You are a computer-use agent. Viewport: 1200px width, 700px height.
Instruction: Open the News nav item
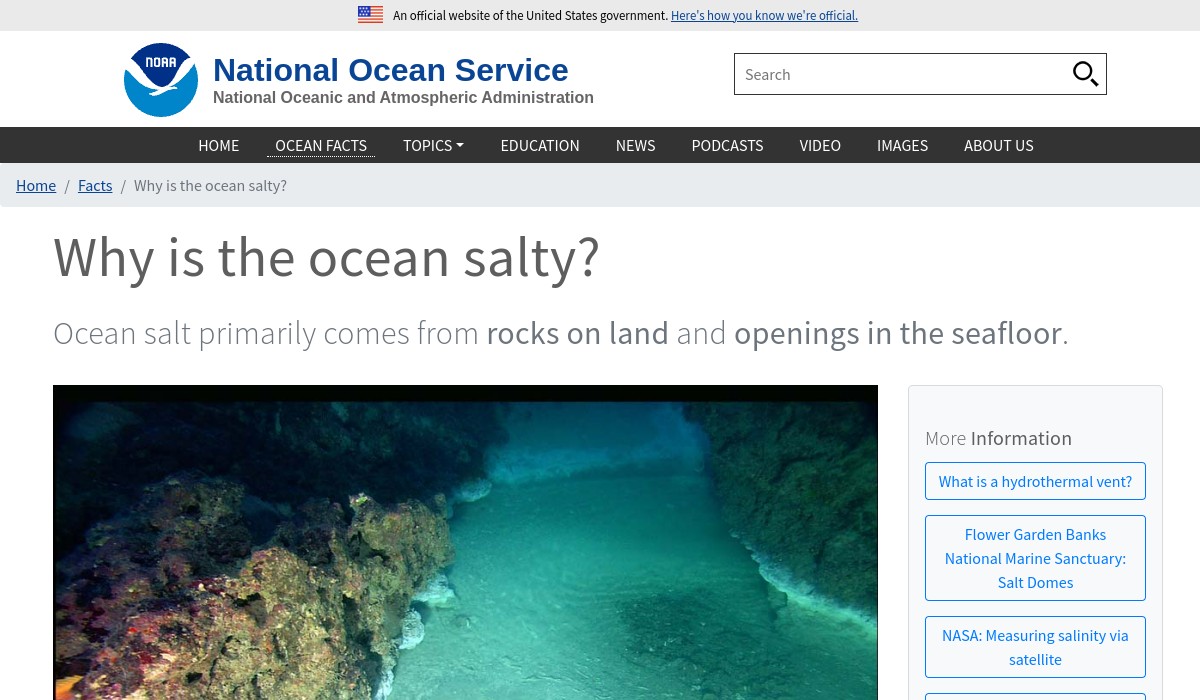[x=635, y=145]
